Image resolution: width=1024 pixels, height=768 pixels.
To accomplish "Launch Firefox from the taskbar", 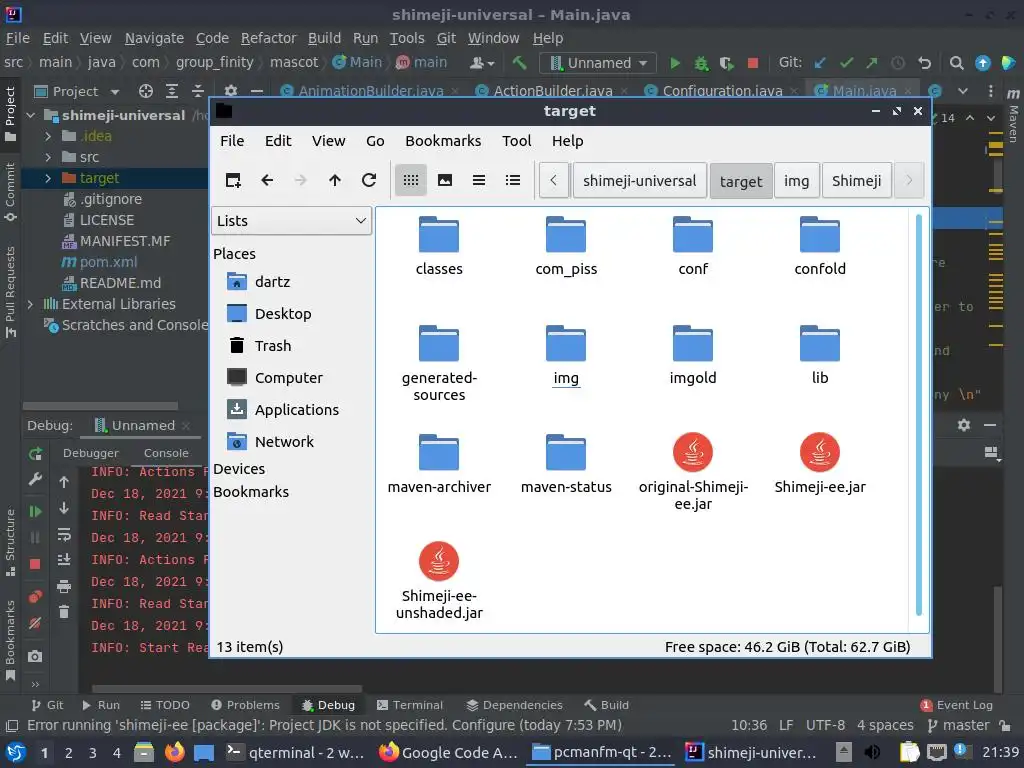I will [x=174, y=752].
